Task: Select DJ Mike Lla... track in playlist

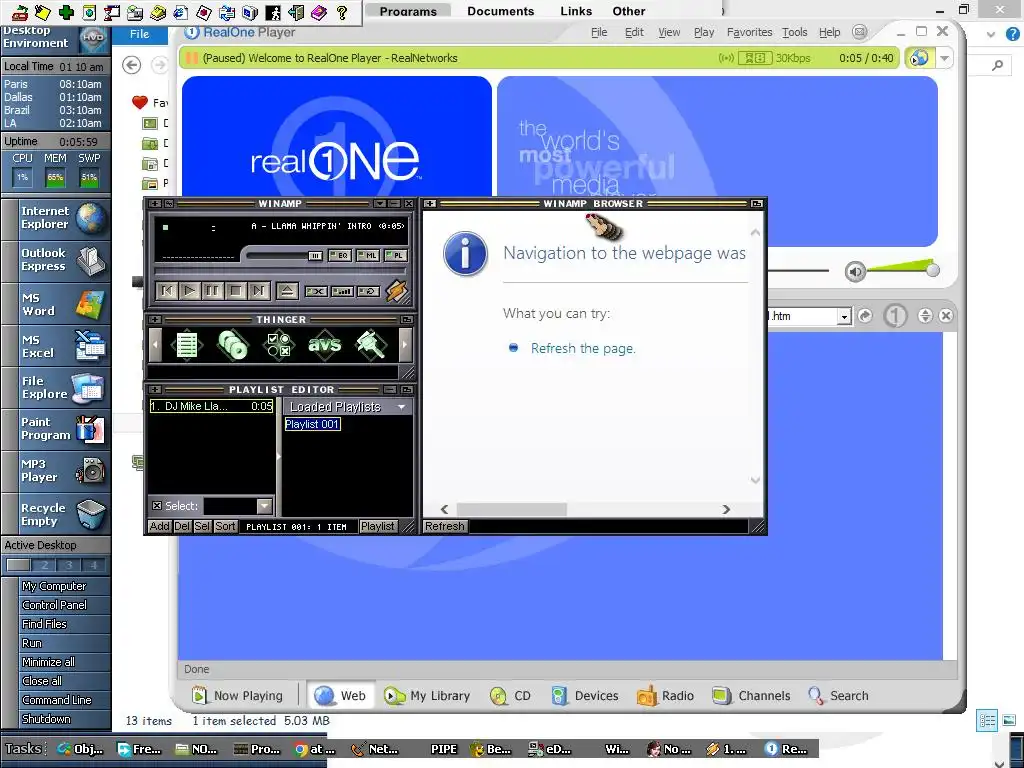Action: (x=212, y=406)
